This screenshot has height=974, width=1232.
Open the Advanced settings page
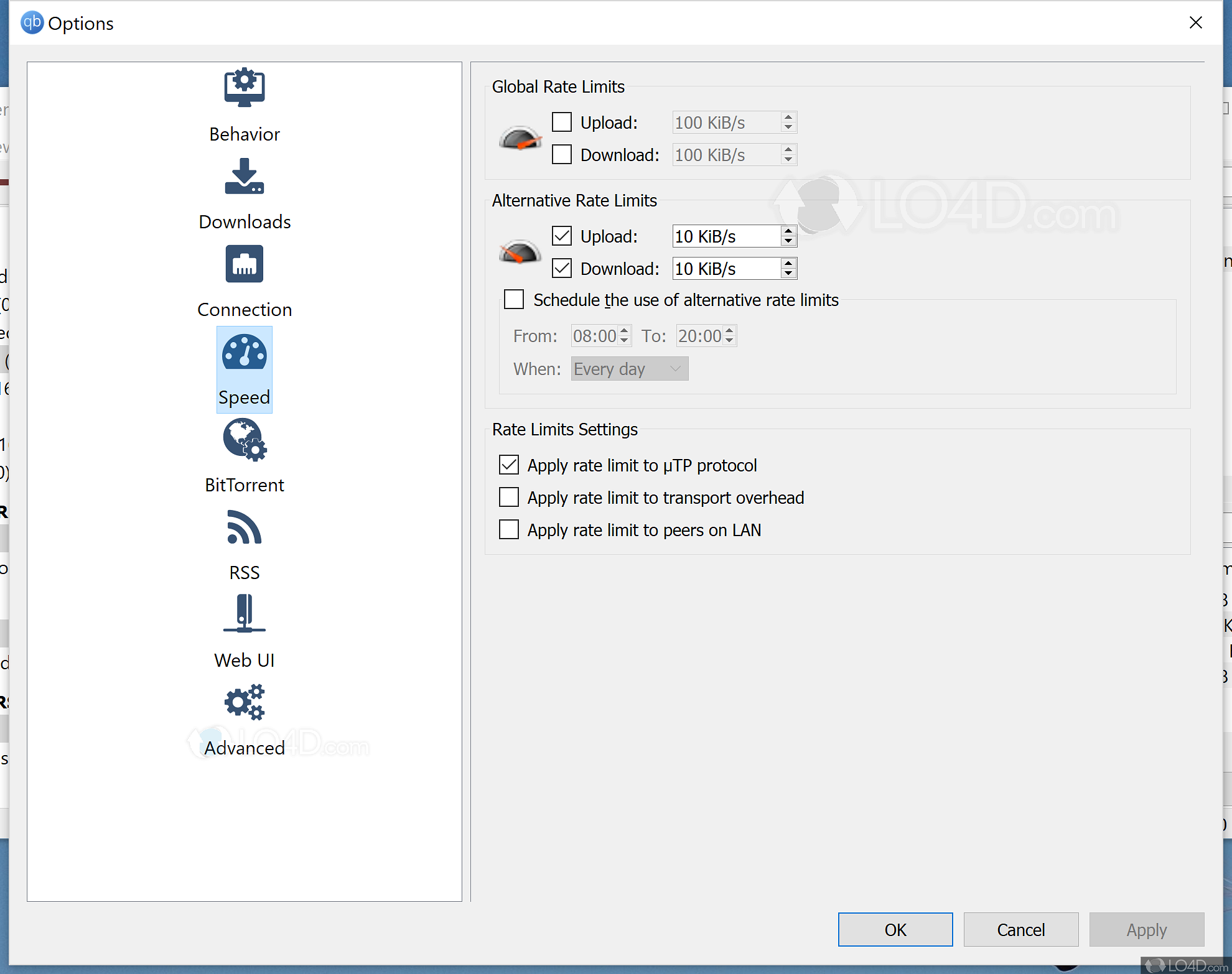244,703
